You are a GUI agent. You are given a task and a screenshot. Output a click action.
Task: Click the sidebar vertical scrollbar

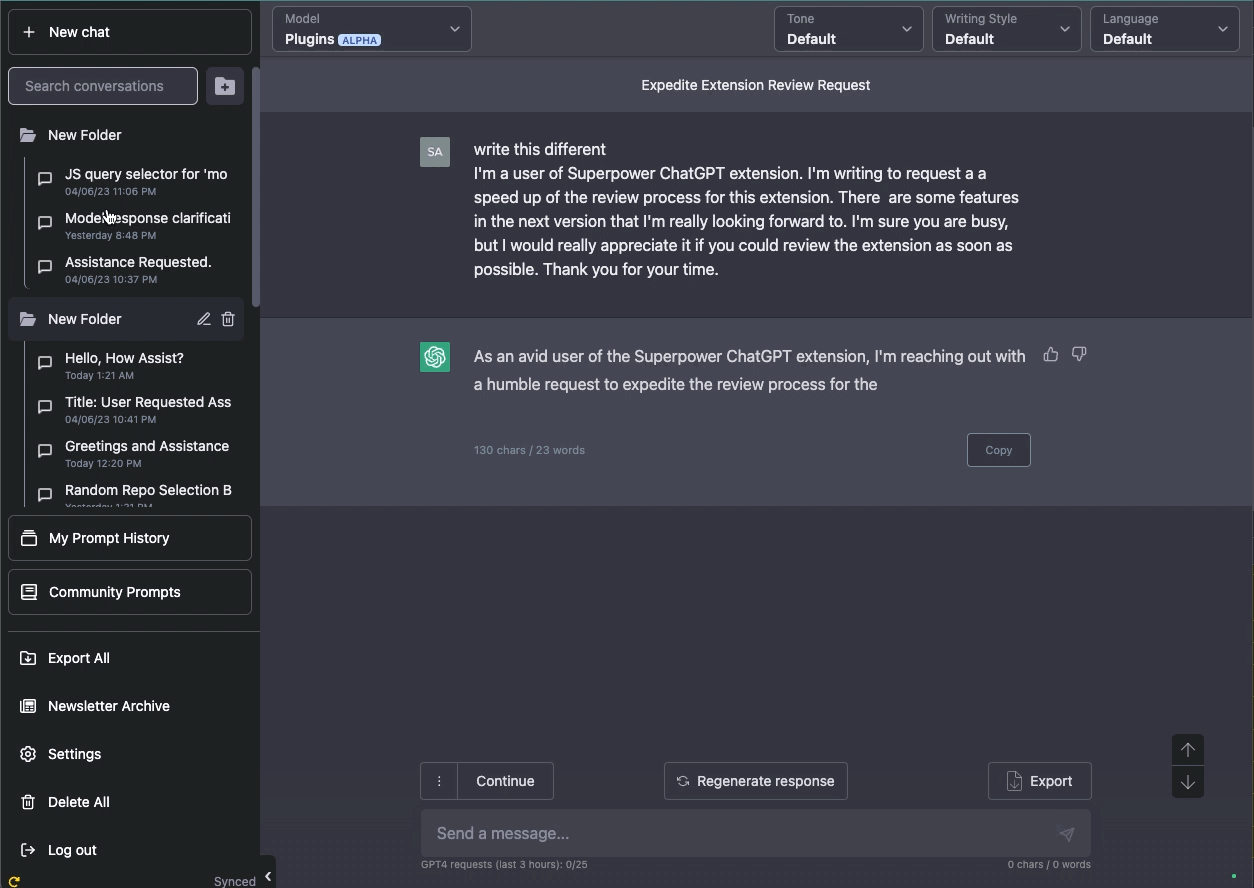pos(256,187)
